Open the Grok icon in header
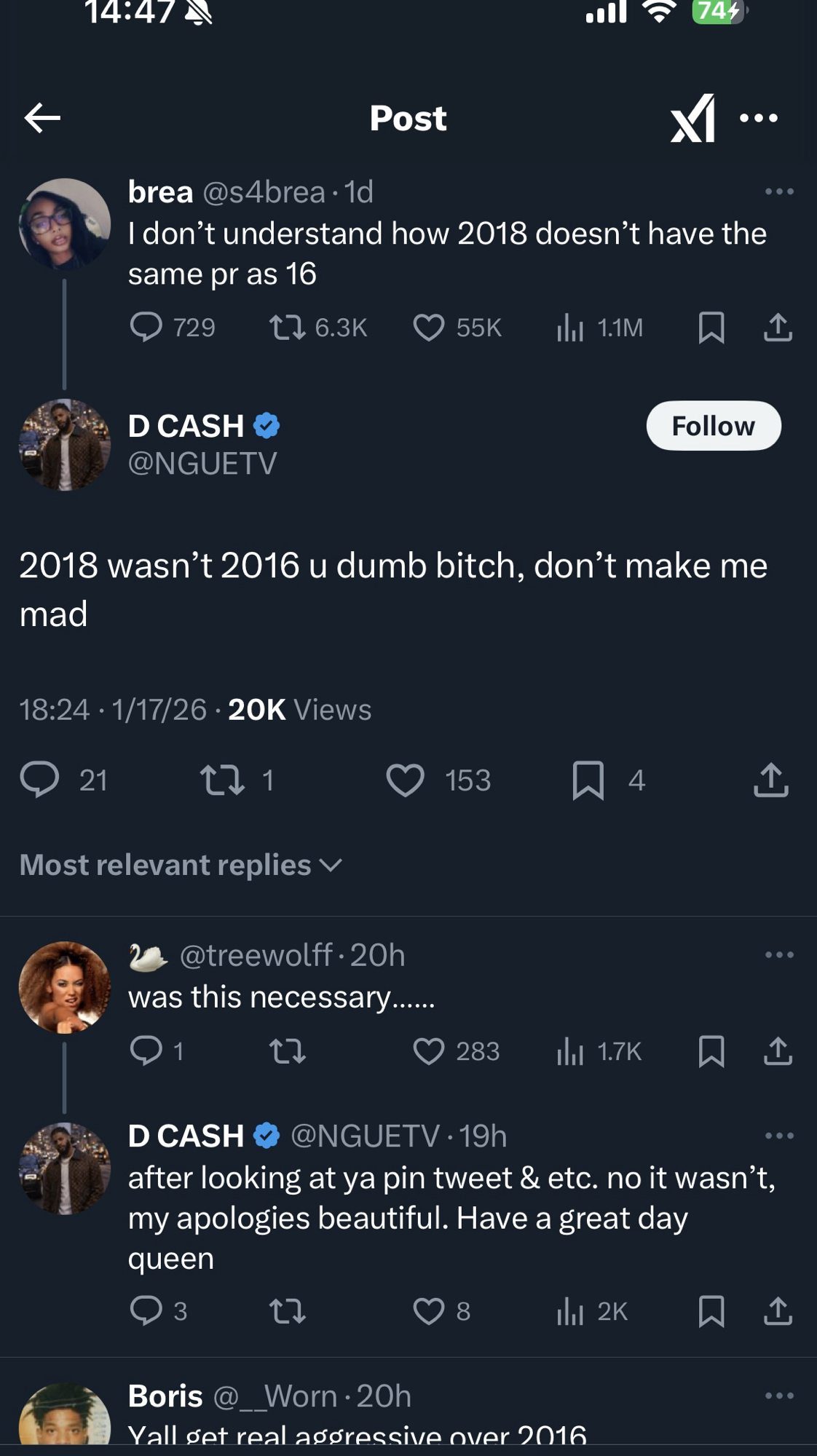The image size is (817, 1456). (692, 118)
